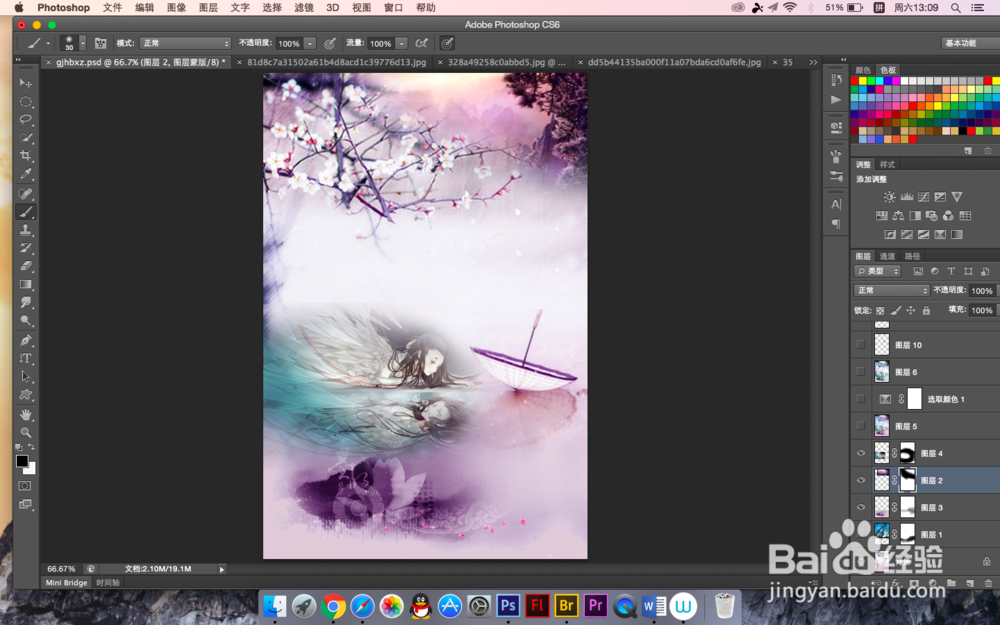
Task: Hide layer 图层 2
Action: point(861,480)
